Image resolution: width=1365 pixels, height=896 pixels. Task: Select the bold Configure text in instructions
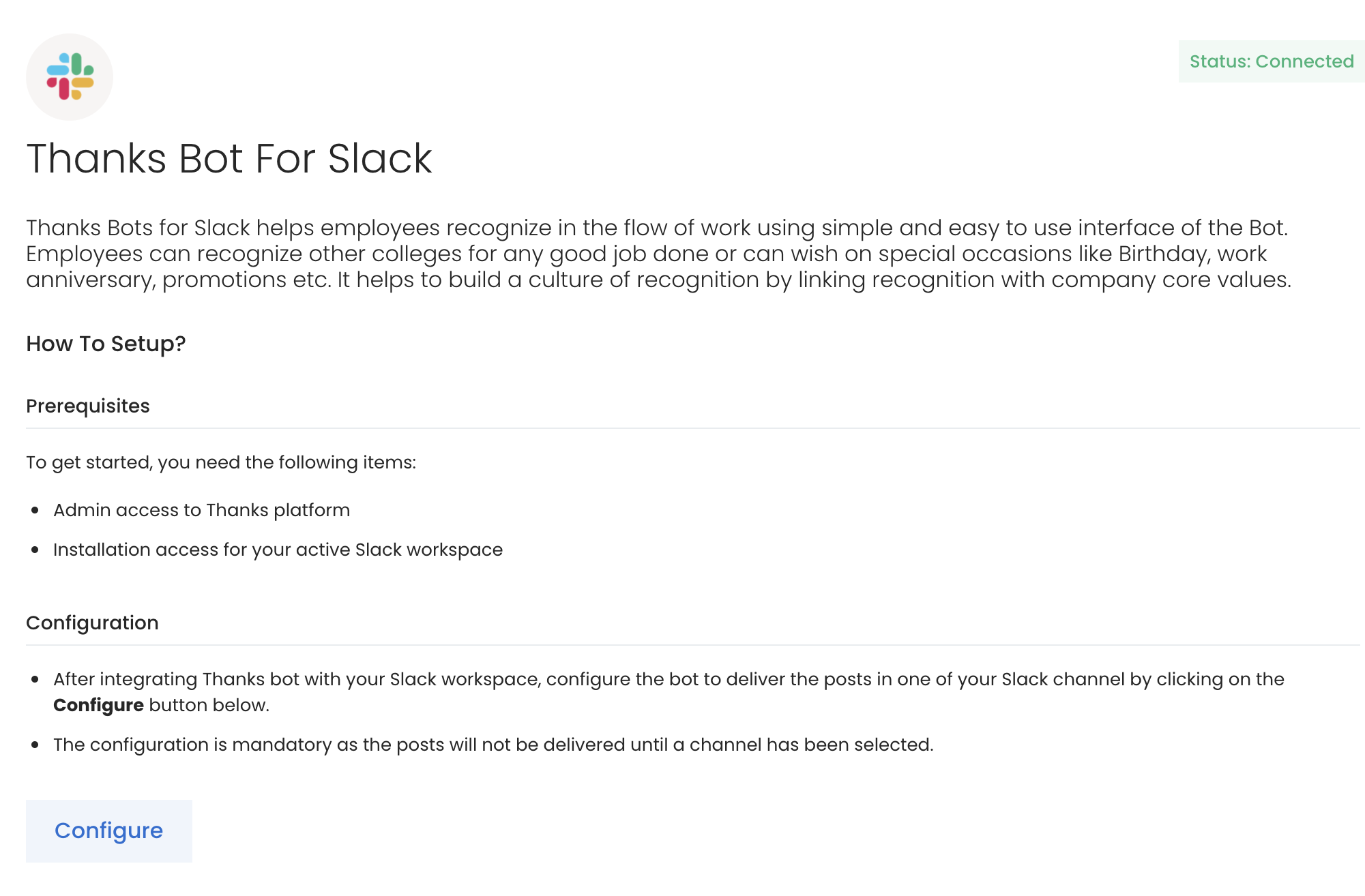coord(98,705)
